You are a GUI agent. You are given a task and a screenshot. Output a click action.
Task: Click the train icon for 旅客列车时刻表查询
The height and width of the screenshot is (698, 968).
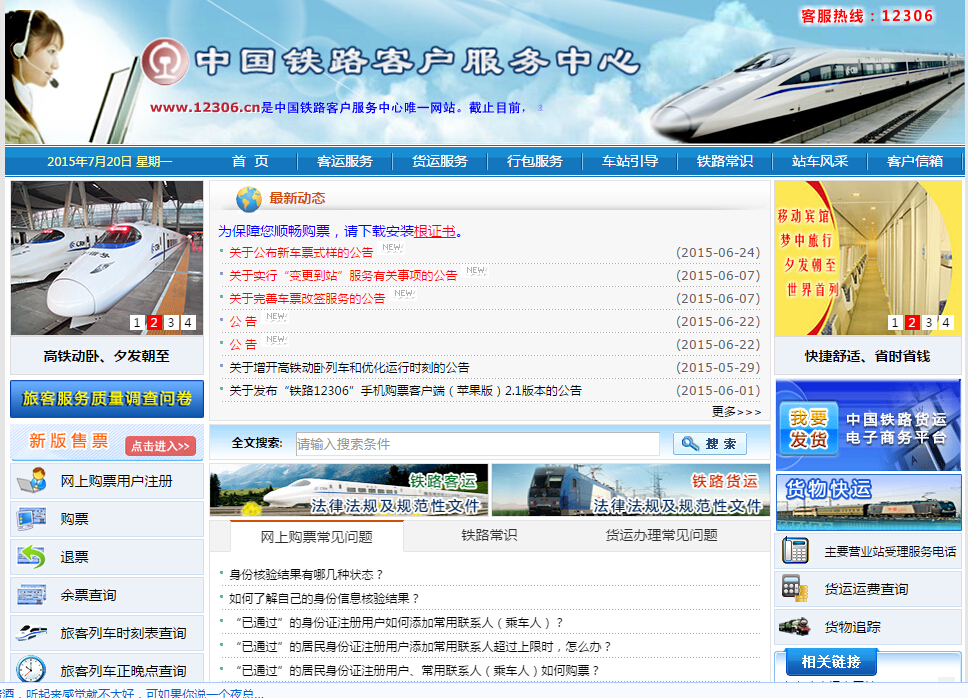(x=32, y=633)
